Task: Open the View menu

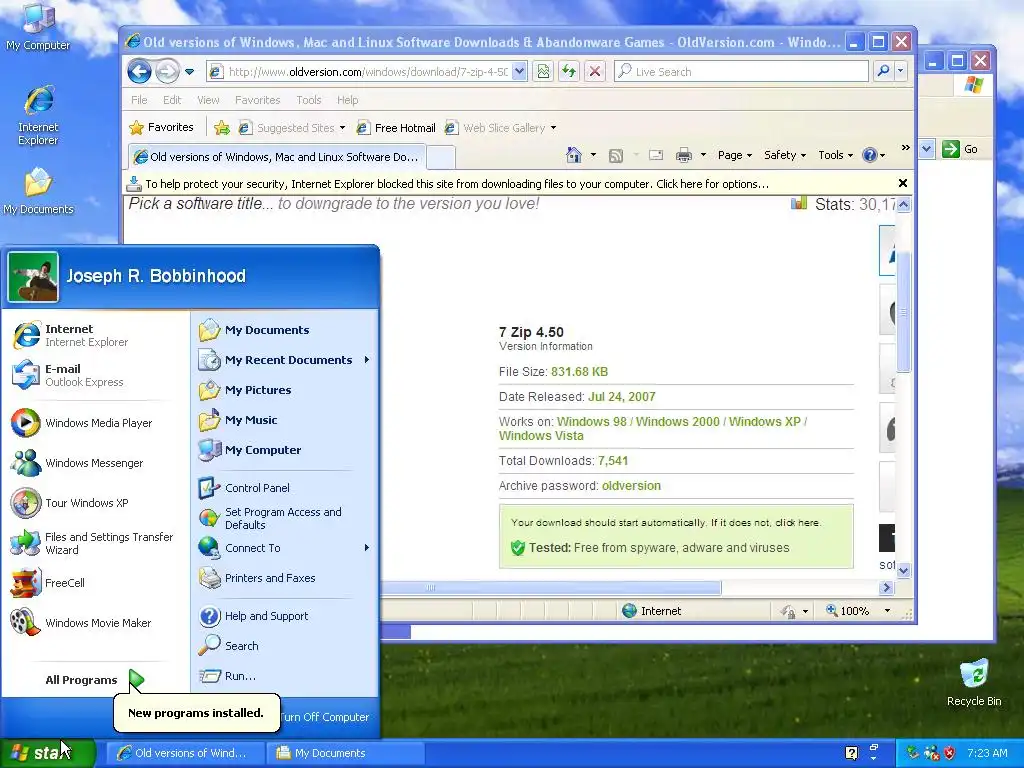Action: [x=208, y=100]
